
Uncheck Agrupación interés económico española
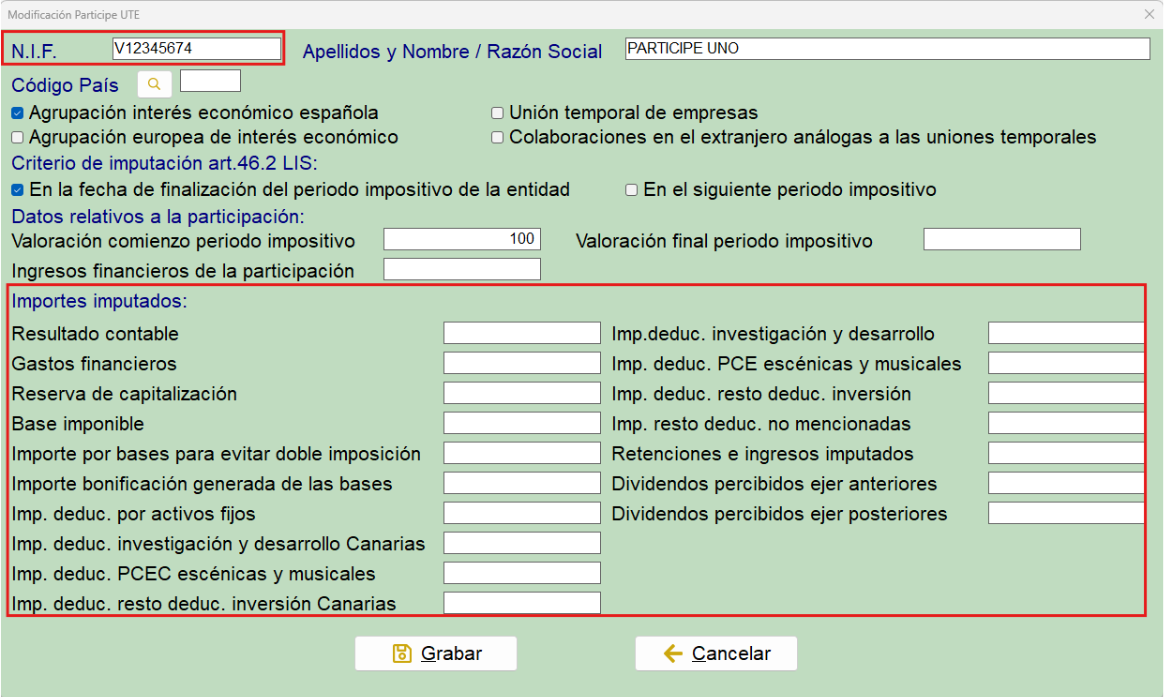coord(17,114)
